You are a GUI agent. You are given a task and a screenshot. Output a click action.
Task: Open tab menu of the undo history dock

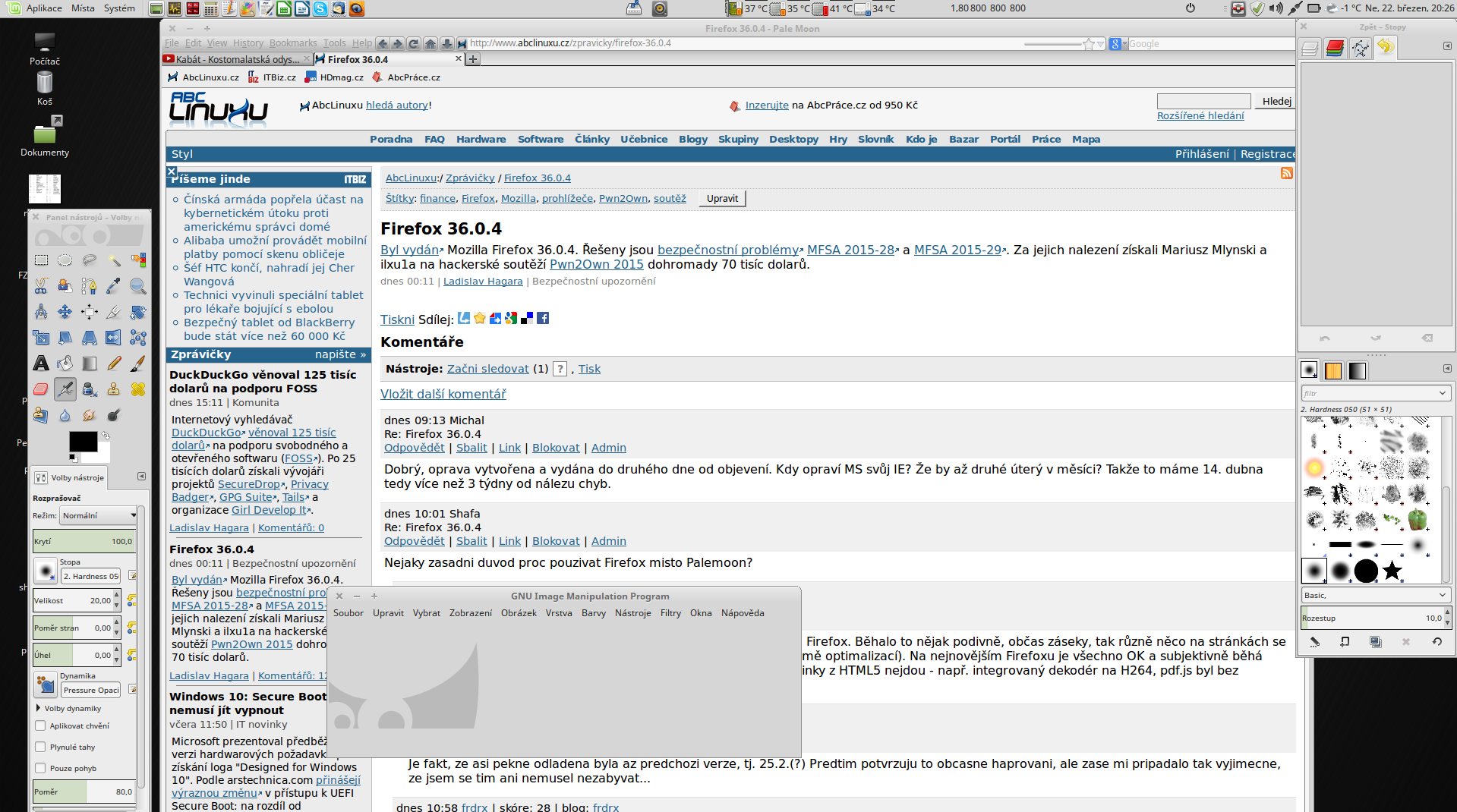coord(1447,46)
